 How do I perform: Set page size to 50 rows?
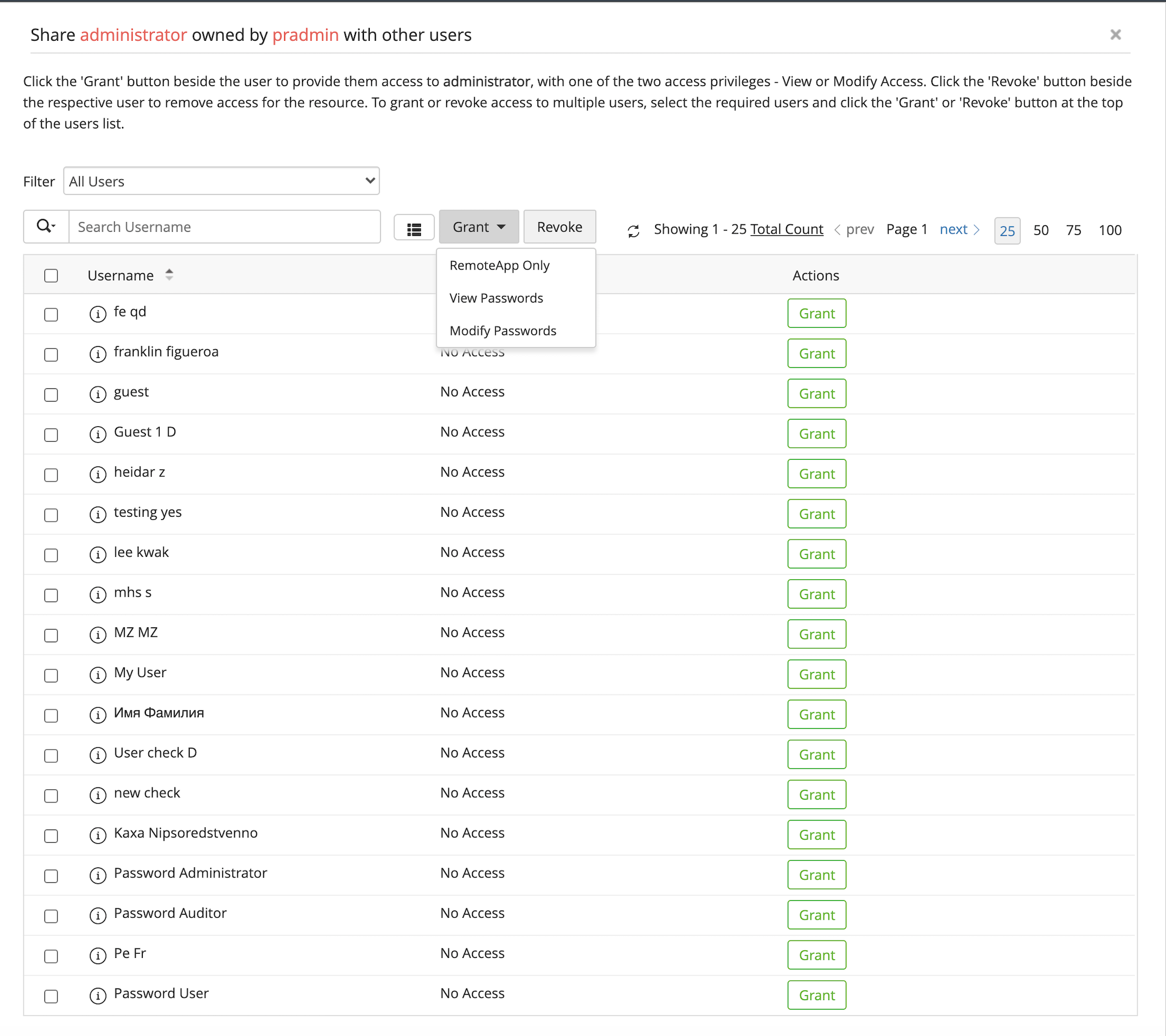pos(1041,230)
